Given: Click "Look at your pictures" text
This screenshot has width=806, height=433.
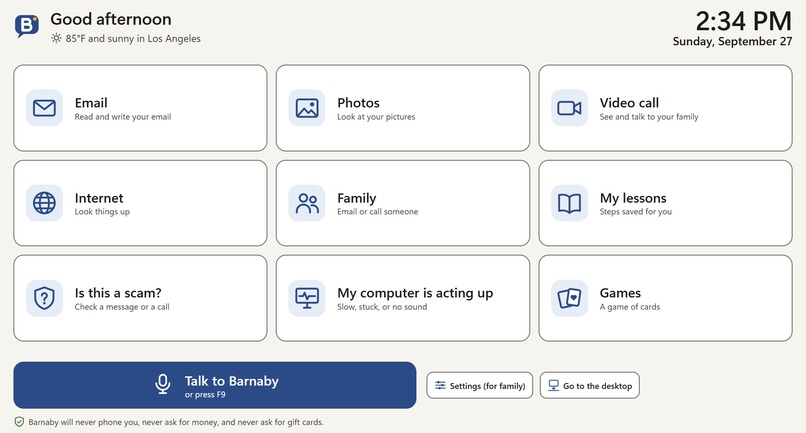Looking at the screenshot, I should 376,117.
